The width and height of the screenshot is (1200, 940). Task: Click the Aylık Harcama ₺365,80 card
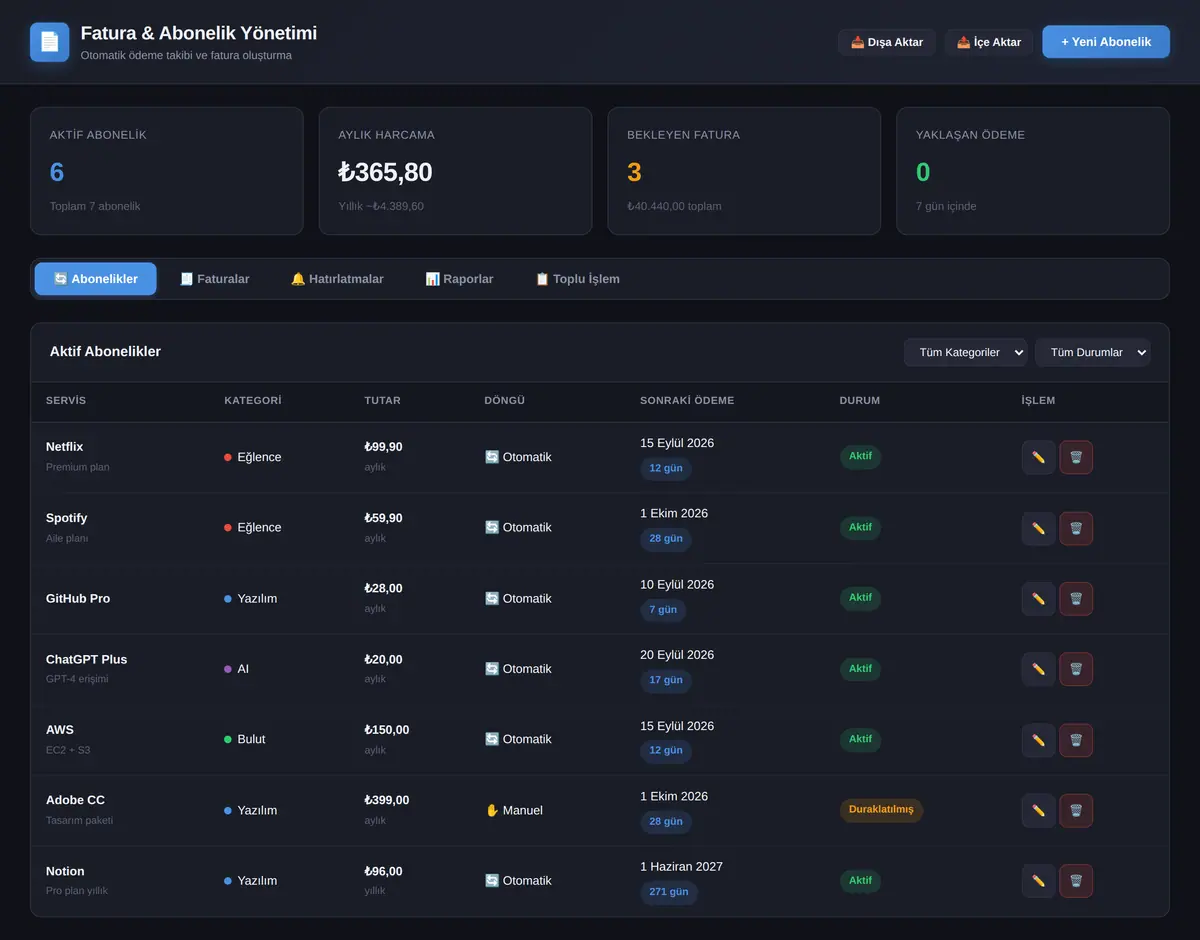point(455,171)
